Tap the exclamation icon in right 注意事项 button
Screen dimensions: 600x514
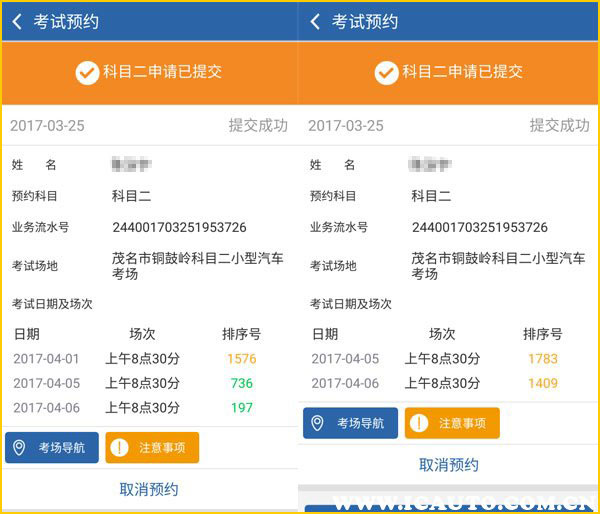coord(420,423)
